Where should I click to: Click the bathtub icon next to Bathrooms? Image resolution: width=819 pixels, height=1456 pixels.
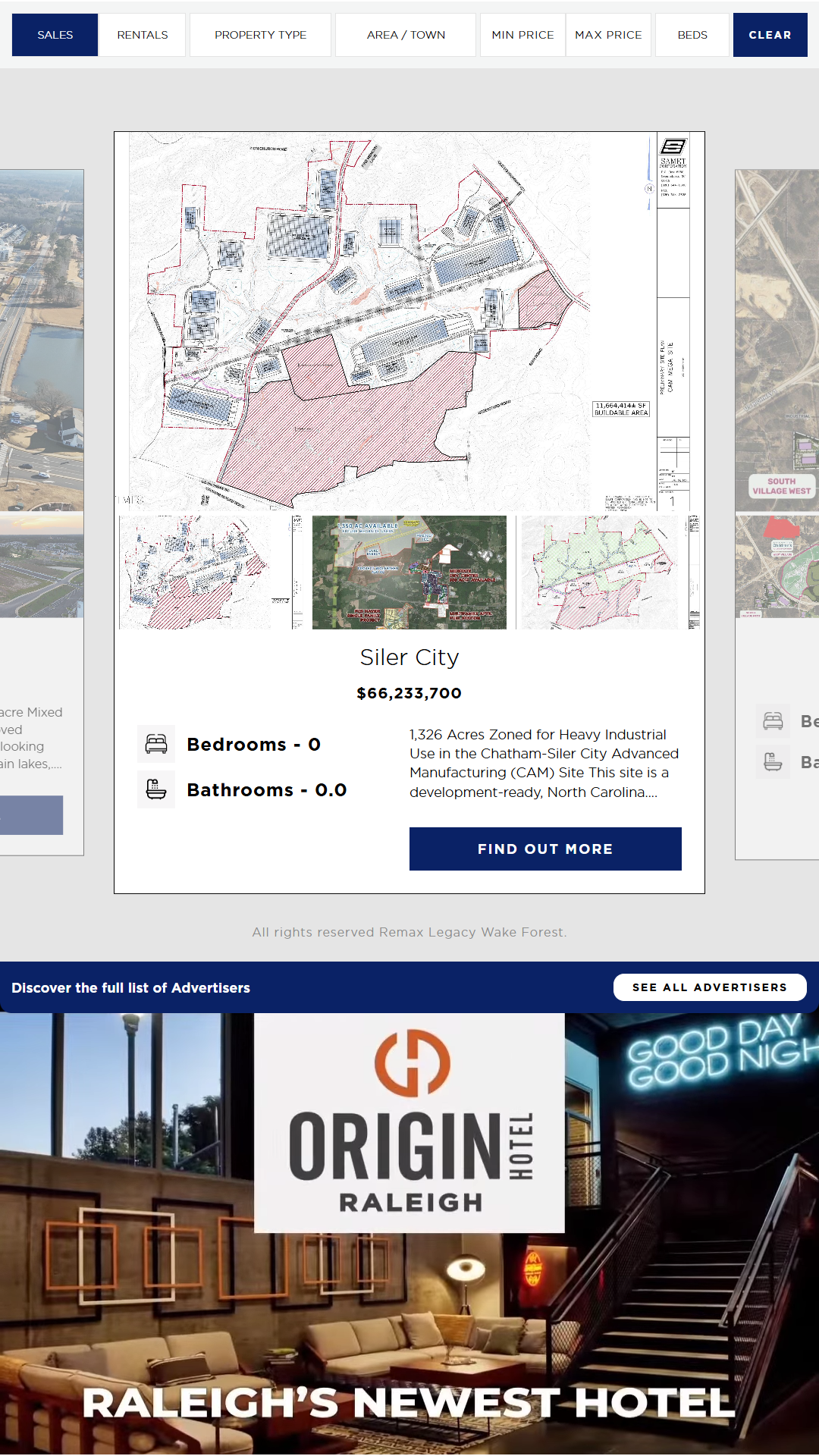click(156, 789)
